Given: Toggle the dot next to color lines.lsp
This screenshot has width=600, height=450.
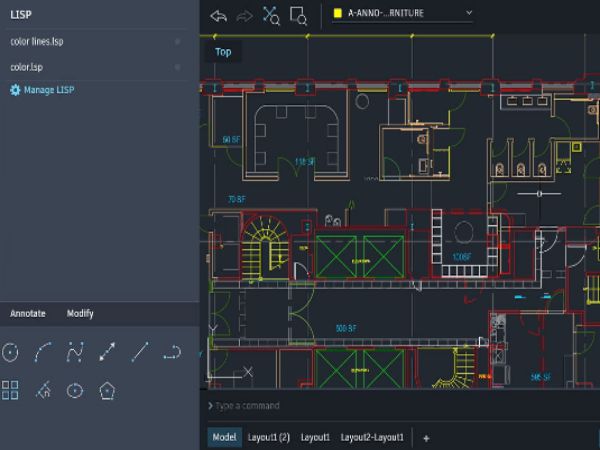Looking at the screenshot, I should 178,41.
